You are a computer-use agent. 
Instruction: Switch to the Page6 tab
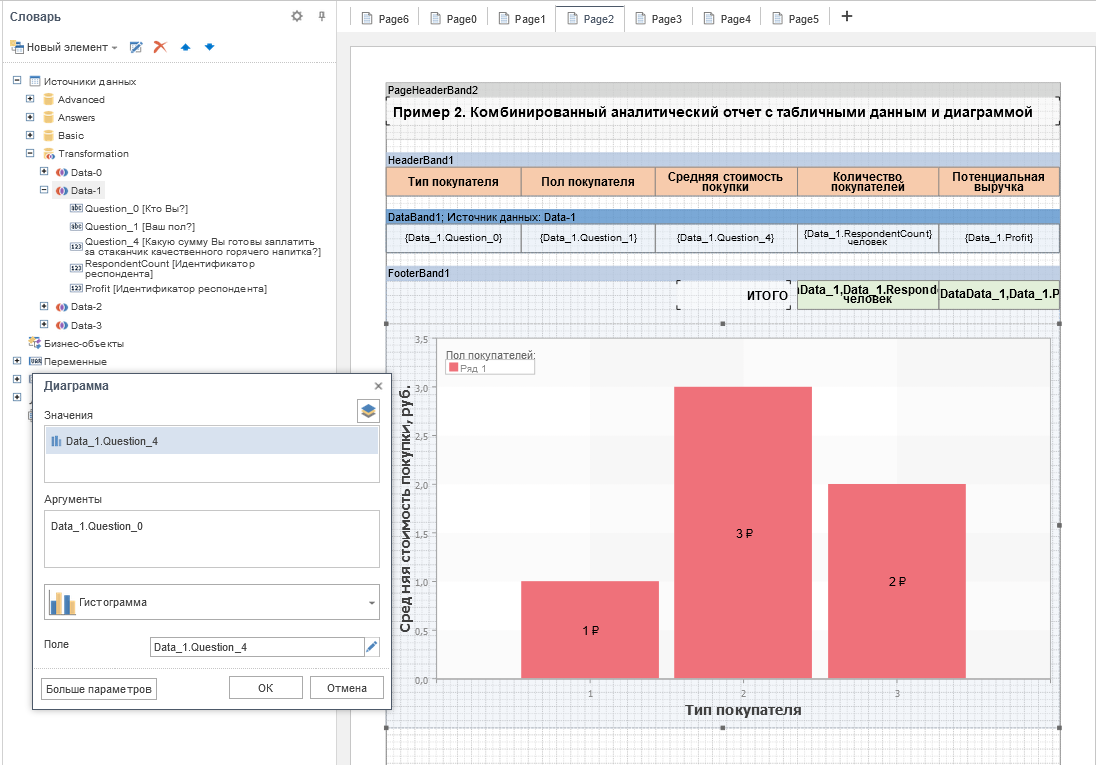point(385,18)
